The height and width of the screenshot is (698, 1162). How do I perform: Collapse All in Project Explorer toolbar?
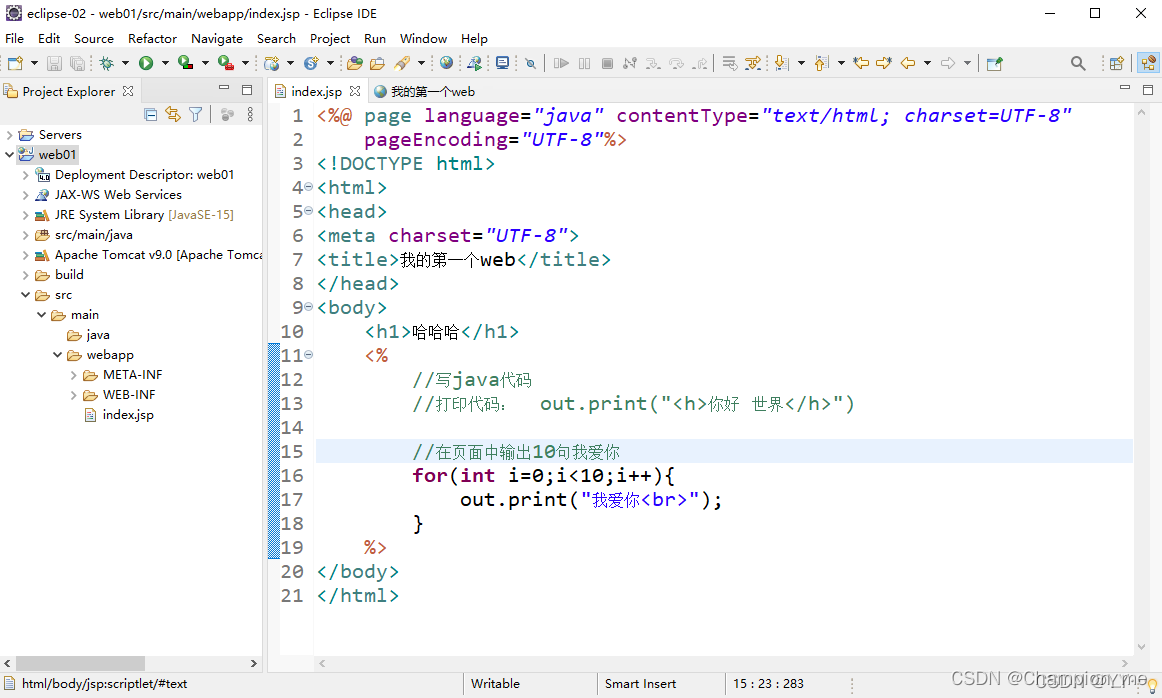(x=150, y=114)
